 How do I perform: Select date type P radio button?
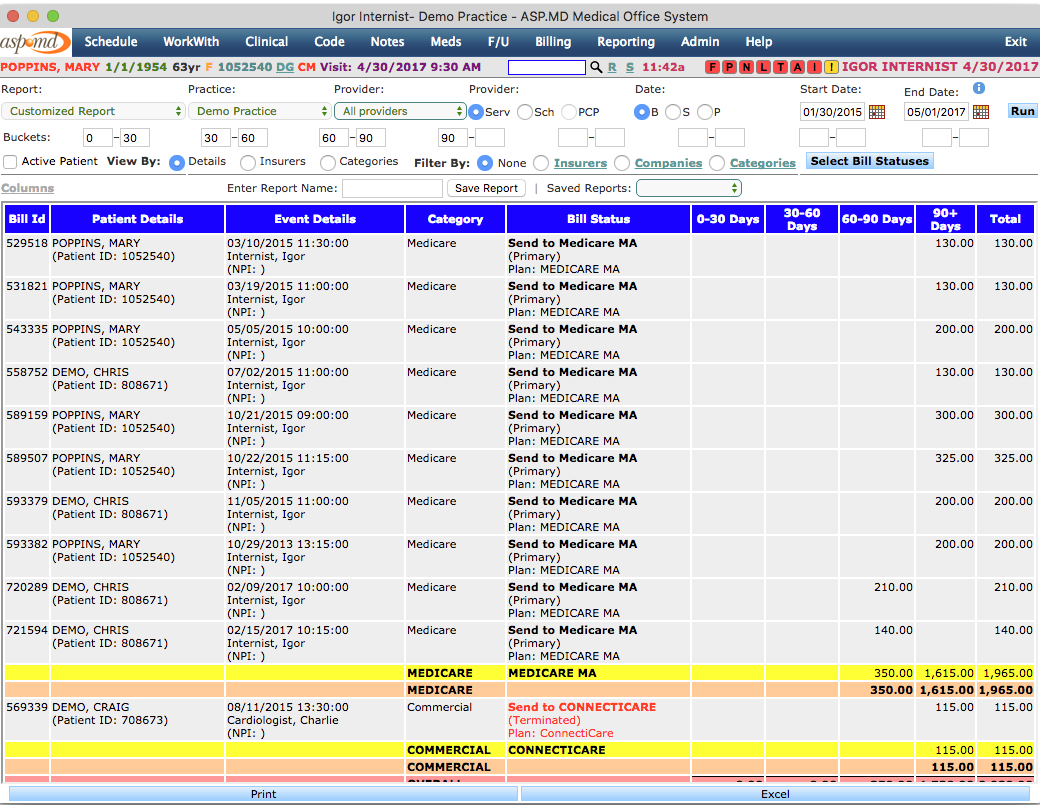tap(704, 112)
